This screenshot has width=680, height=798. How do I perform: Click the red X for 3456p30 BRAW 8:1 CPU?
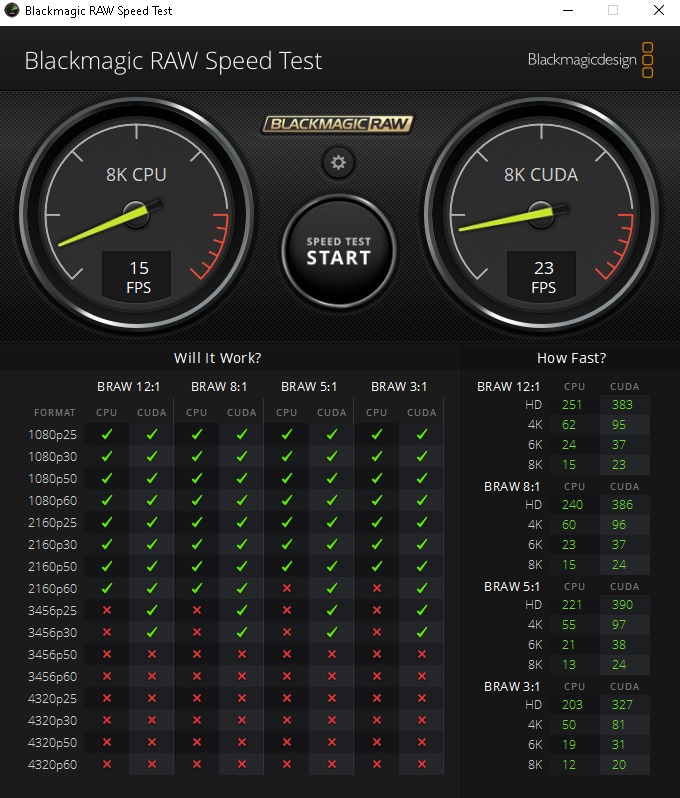pos(197,632)
